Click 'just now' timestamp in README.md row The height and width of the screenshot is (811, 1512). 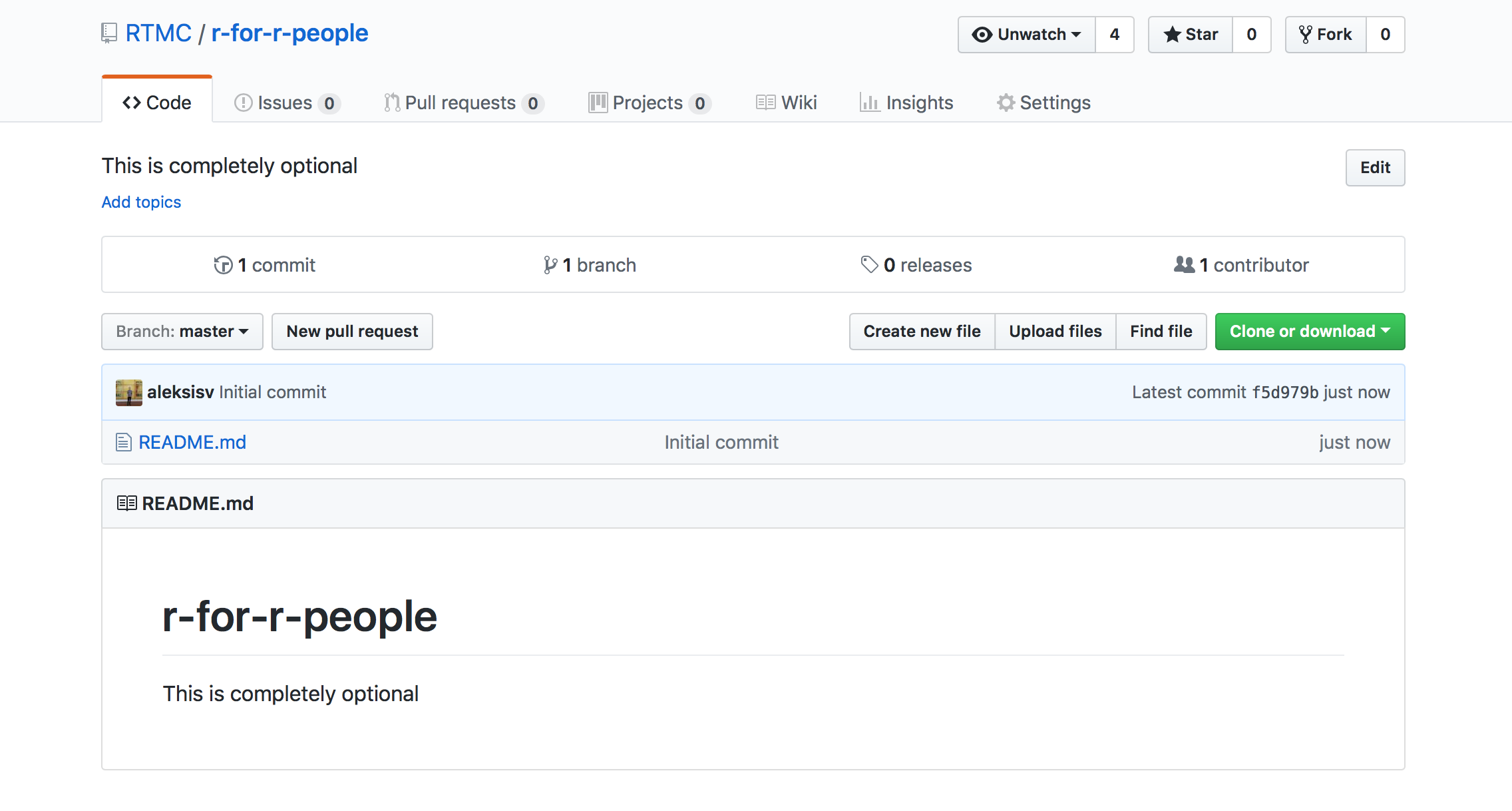coord(1354,442)
